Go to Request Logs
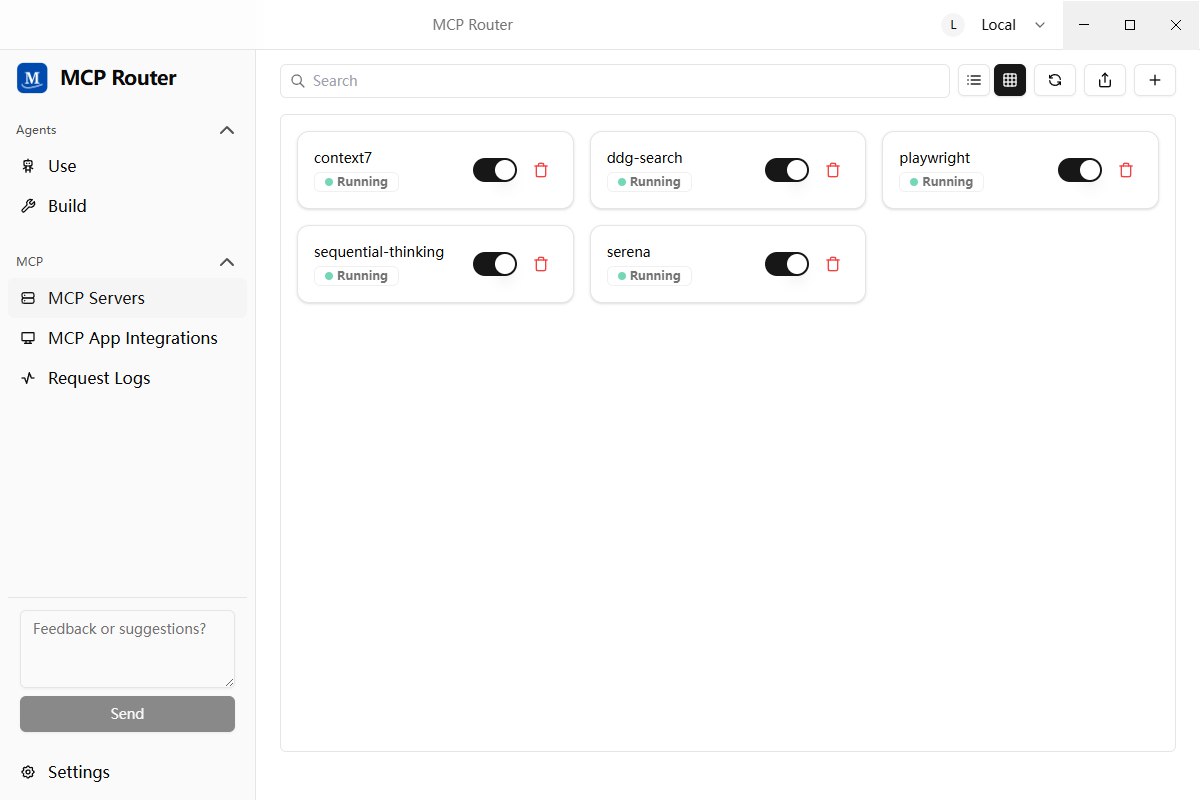Image resolution: width=1200 pixels, height=800 pixels. [x=99, y=378]
